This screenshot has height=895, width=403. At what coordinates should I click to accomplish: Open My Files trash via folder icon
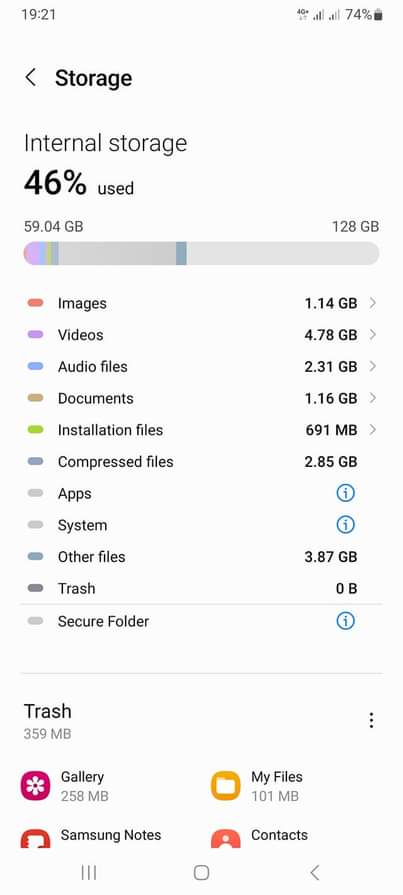click(x=225, y=786)
